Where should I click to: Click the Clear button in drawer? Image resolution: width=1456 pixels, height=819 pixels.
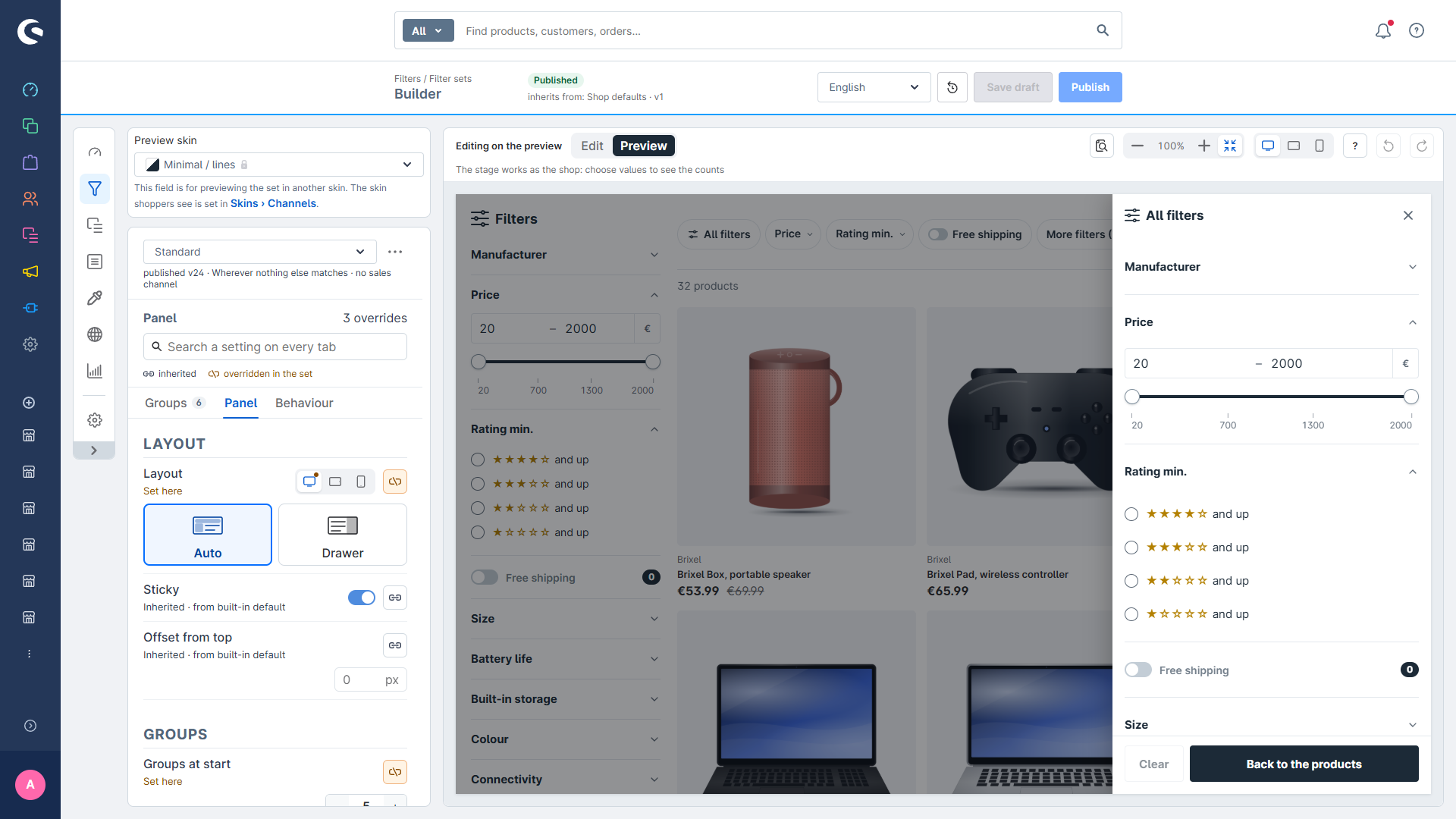coord(1153,764)
